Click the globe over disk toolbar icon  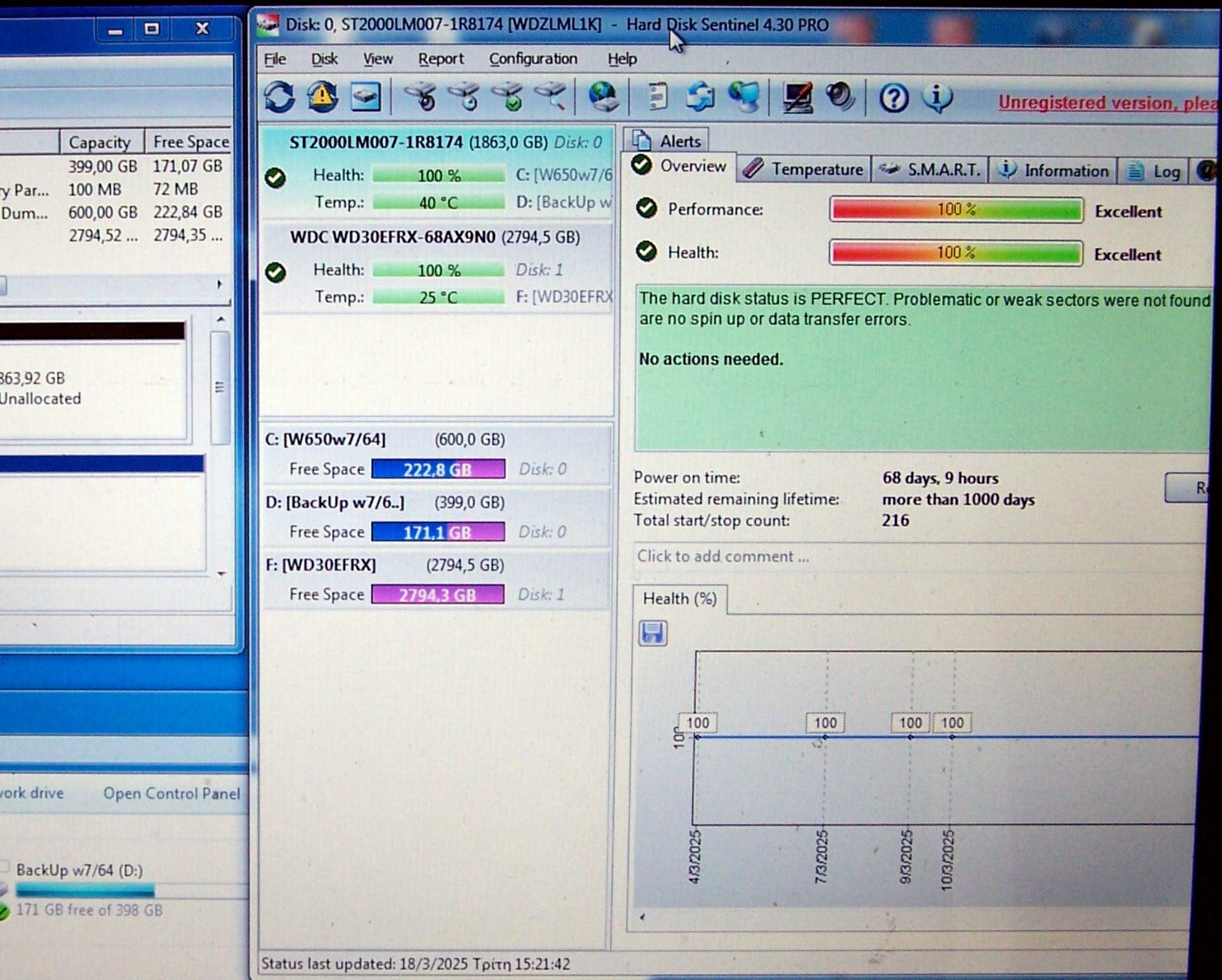(x=604, y=96)
